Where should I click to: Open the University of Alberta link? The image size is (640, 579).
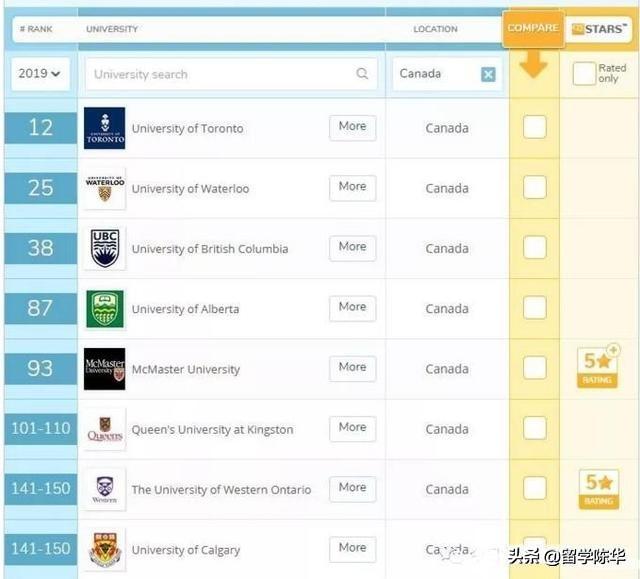[x=185, y=309]
